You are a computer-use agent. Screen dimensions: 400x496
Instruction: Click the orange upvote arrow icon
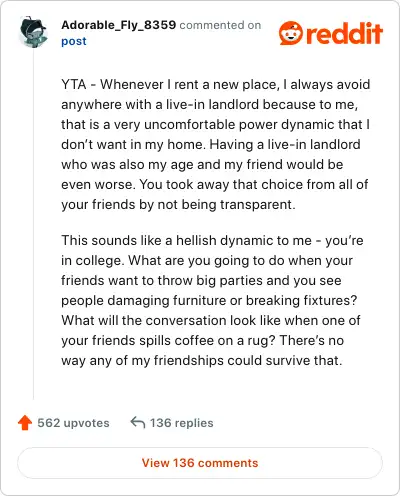(x=25, y=423)
